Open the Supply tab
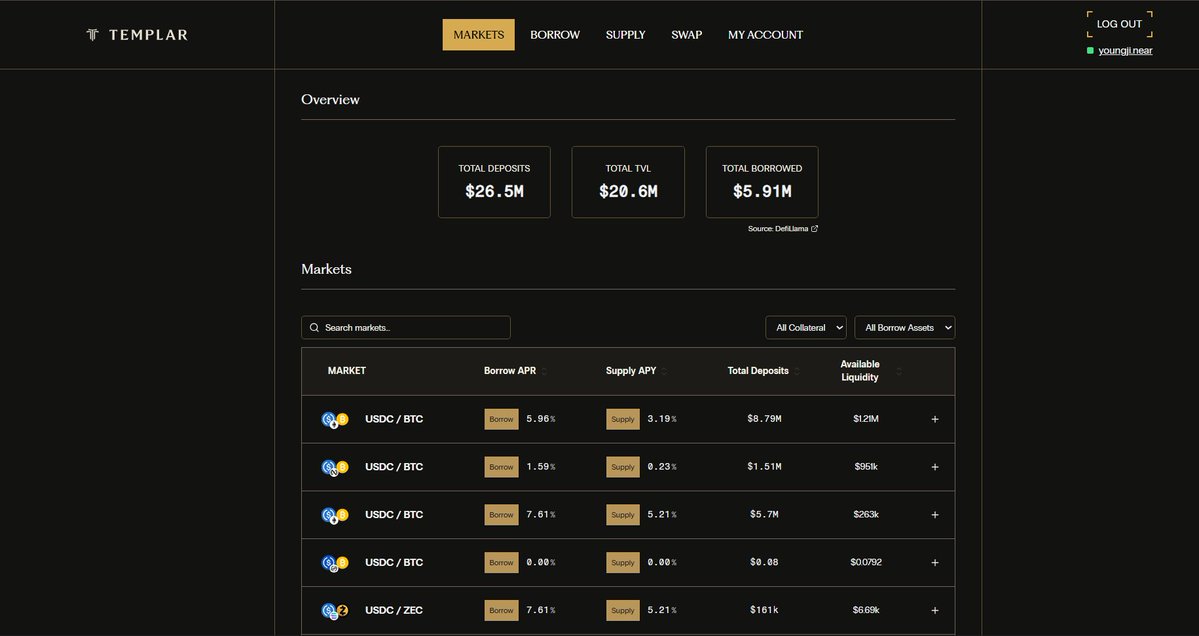 coord(625,34)
